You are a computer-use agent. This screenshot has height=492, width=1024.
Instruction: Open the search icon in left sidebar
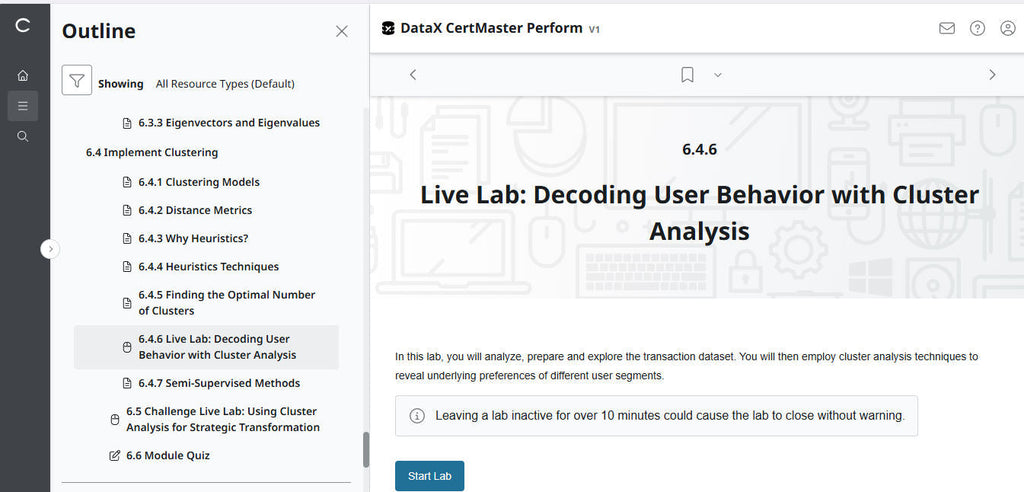23,136
